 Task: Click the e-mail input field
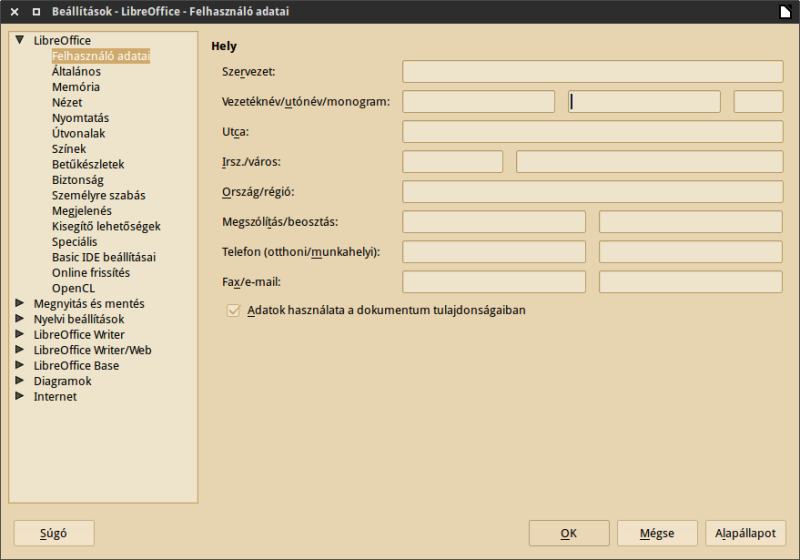690,282
